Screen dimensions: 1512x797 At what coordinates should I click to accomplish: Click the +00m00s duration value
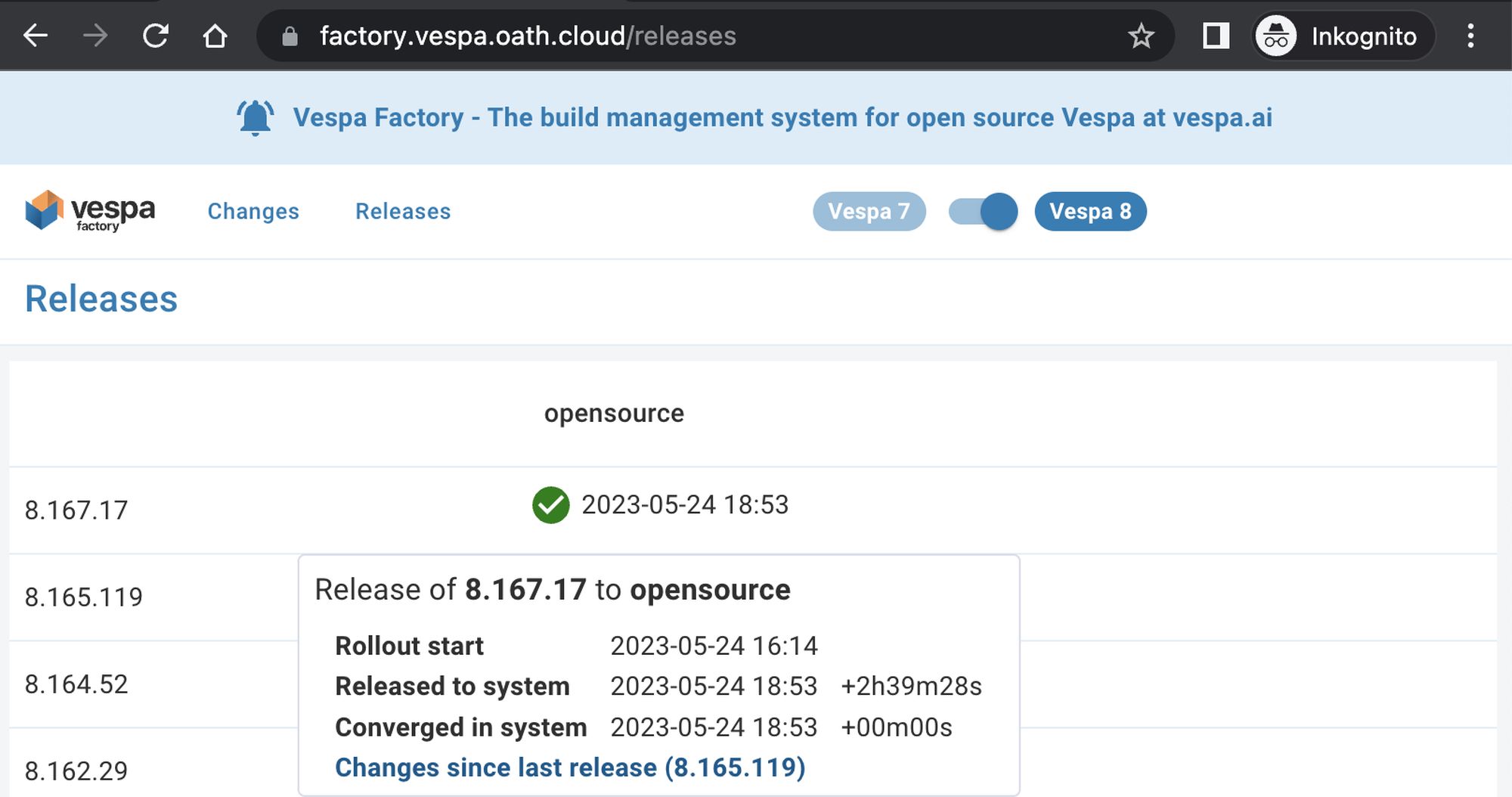coord(897,727)
